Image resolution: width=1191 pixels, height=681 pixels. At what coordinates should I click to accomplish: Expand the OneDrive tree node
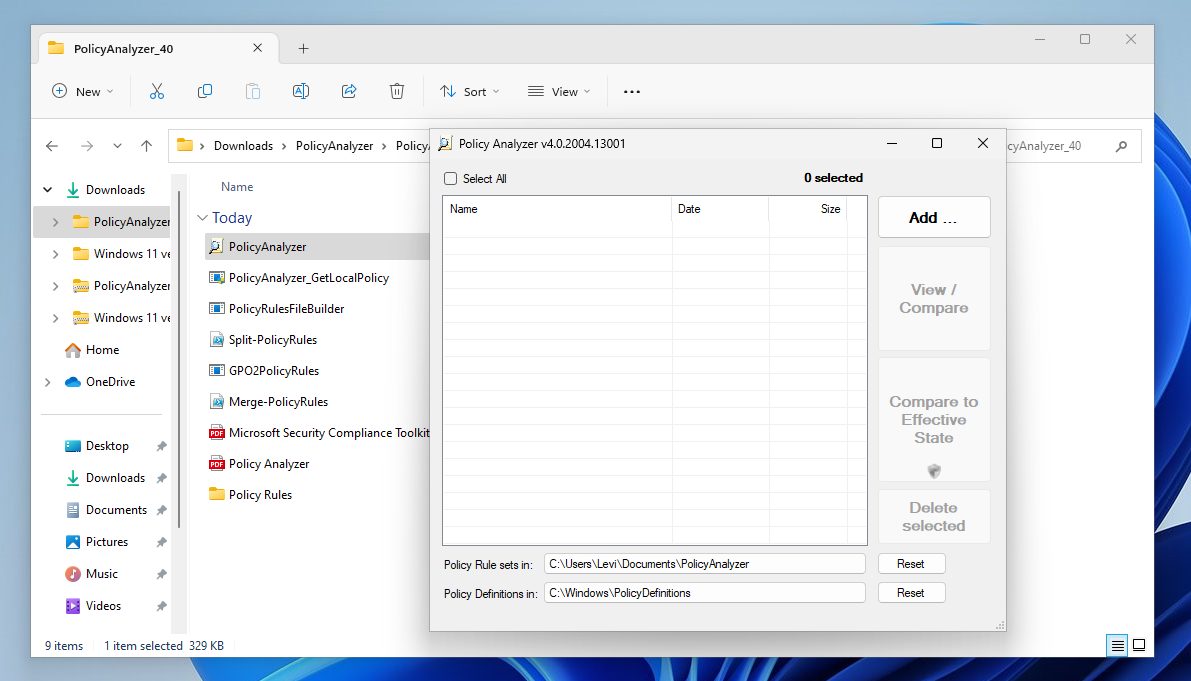(x=48, y=382)
